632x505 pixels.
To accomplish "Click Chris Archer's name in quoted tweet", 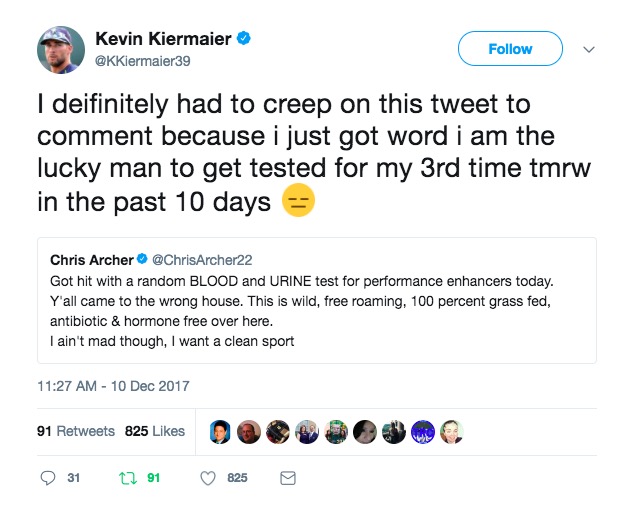I will (x=91, y=260).
